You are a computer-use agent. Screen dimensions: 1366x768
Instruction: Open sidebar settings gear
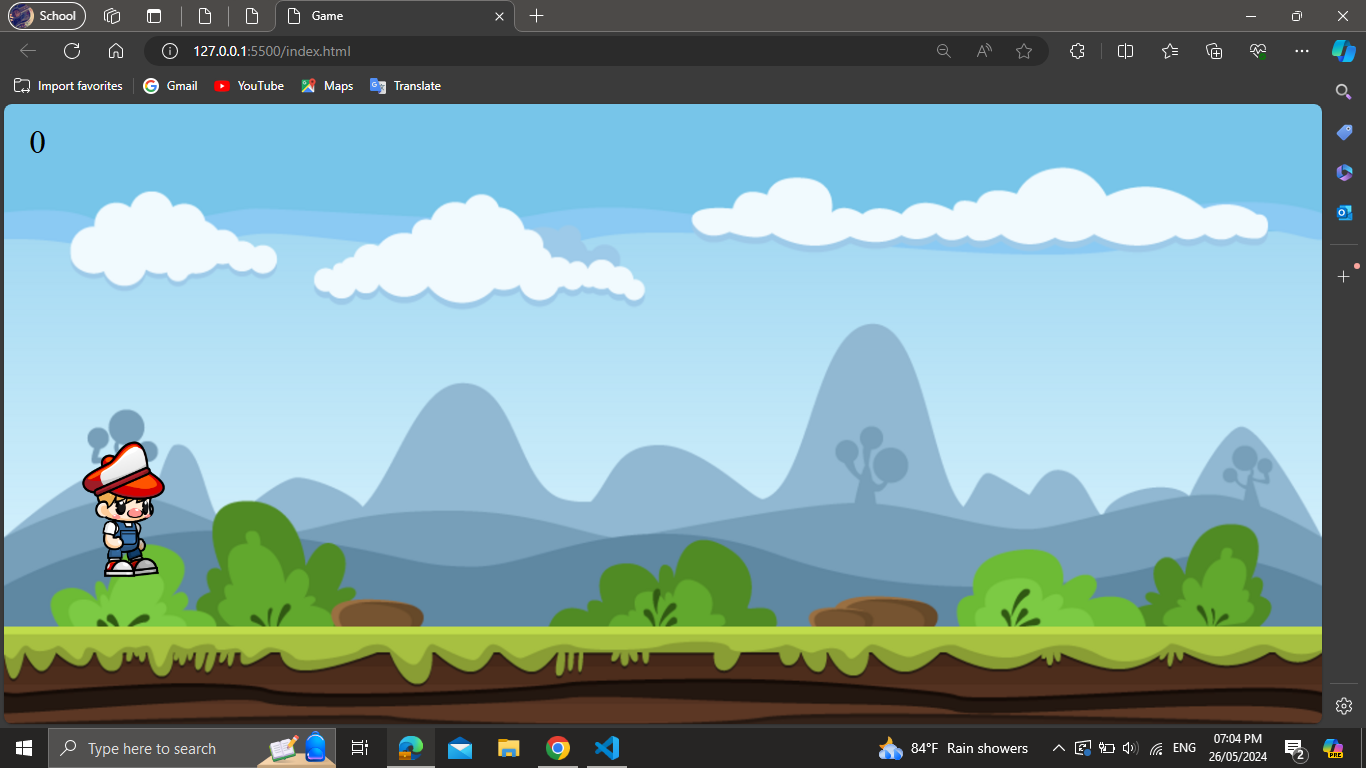[x=1344, y=705]
